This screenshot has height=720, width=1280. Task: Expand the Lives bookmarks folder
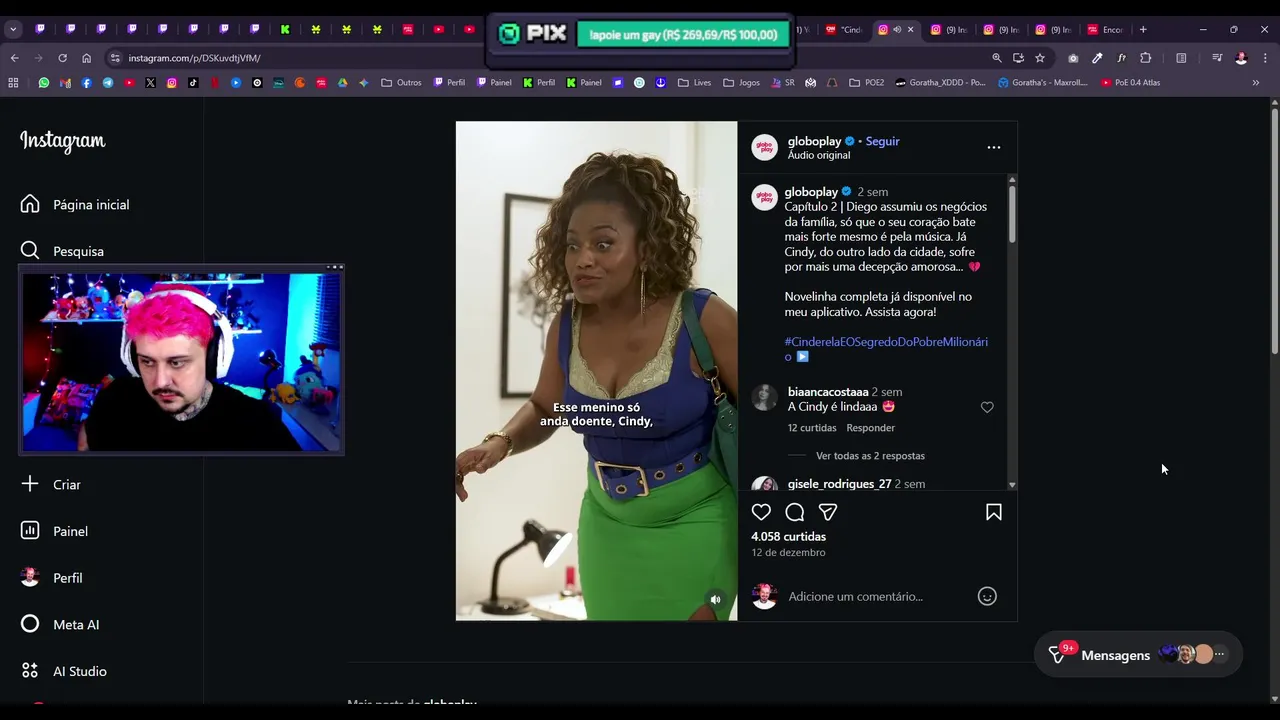coord(694,83)
